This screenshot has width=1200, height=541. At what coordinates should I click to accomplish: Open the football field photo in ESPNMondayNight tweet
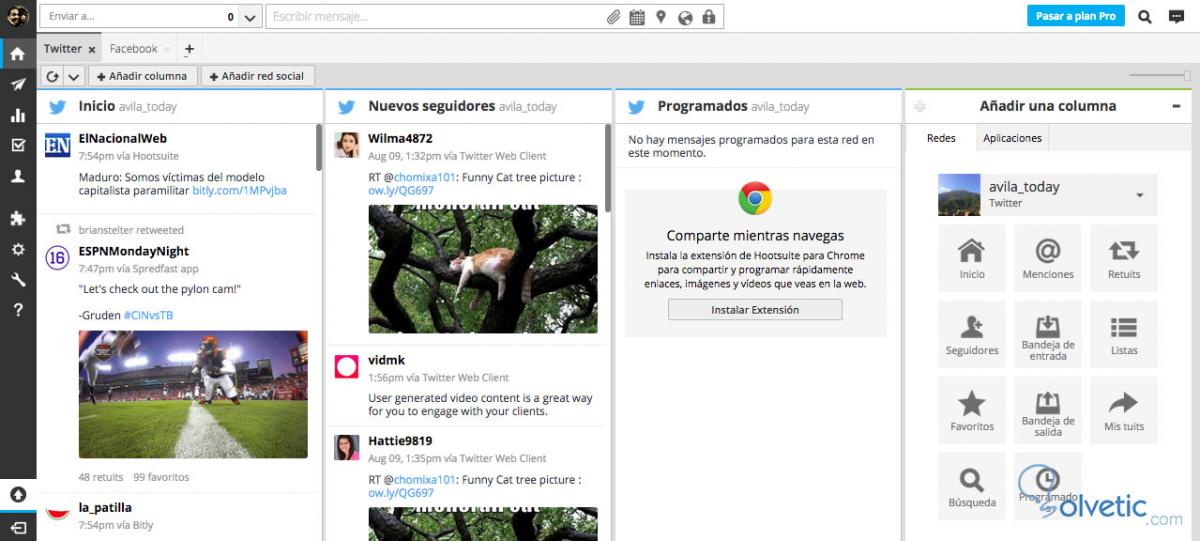click(193, 395)
